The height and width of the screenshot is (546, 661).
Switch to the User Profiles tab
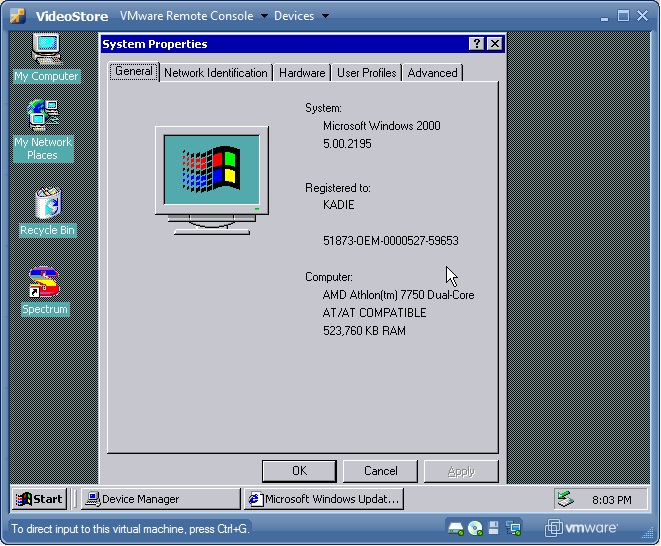366,73
